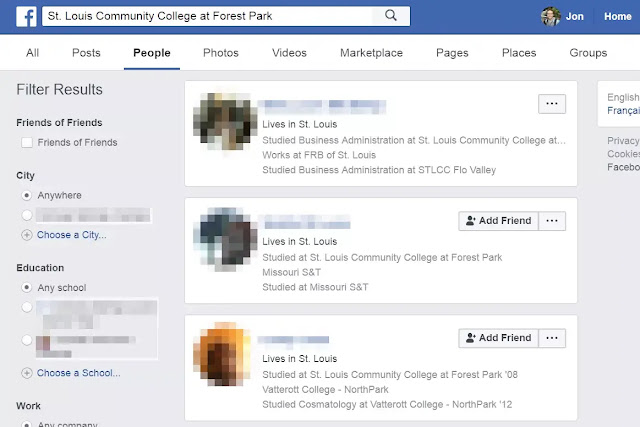Screen dimensions: 640x427
Task: Click the 'Filter Results' heading
Action: pyautogui.click(x=60, y=89)
